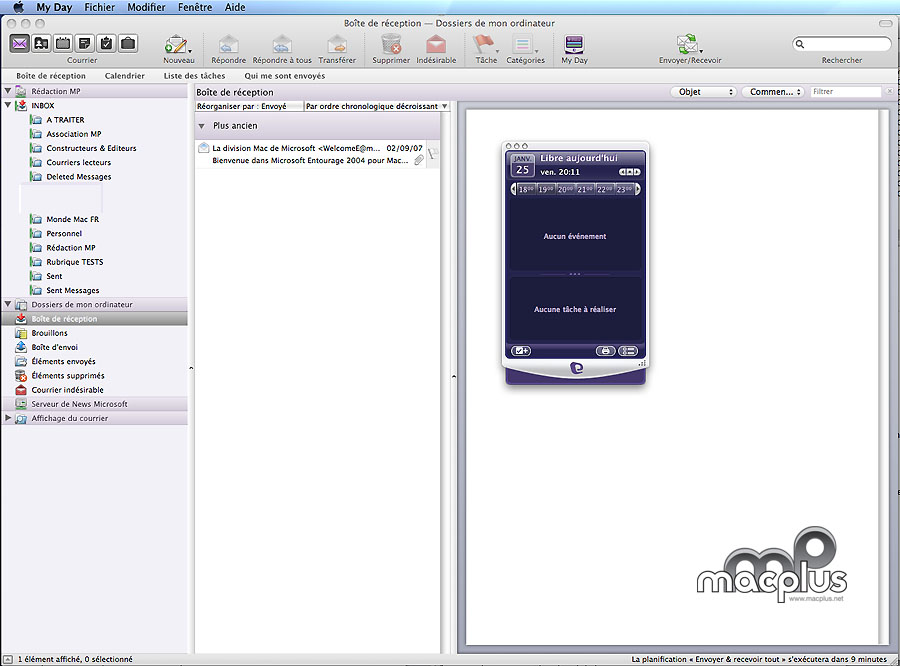Click the Répondre à tous icon

coord(282,44)
